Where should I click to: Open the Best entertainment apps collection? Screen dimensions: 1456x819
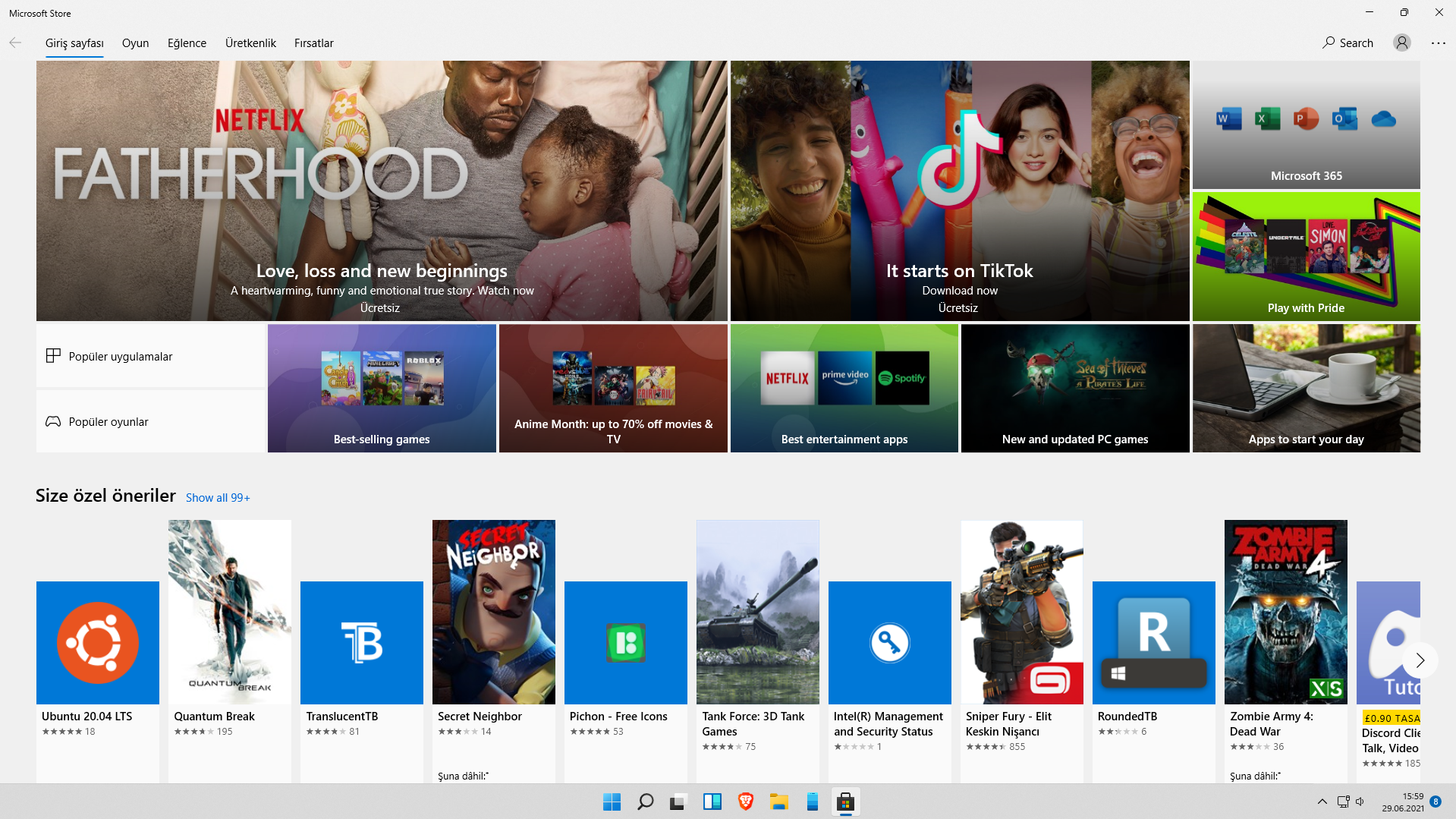coord(844,388)
